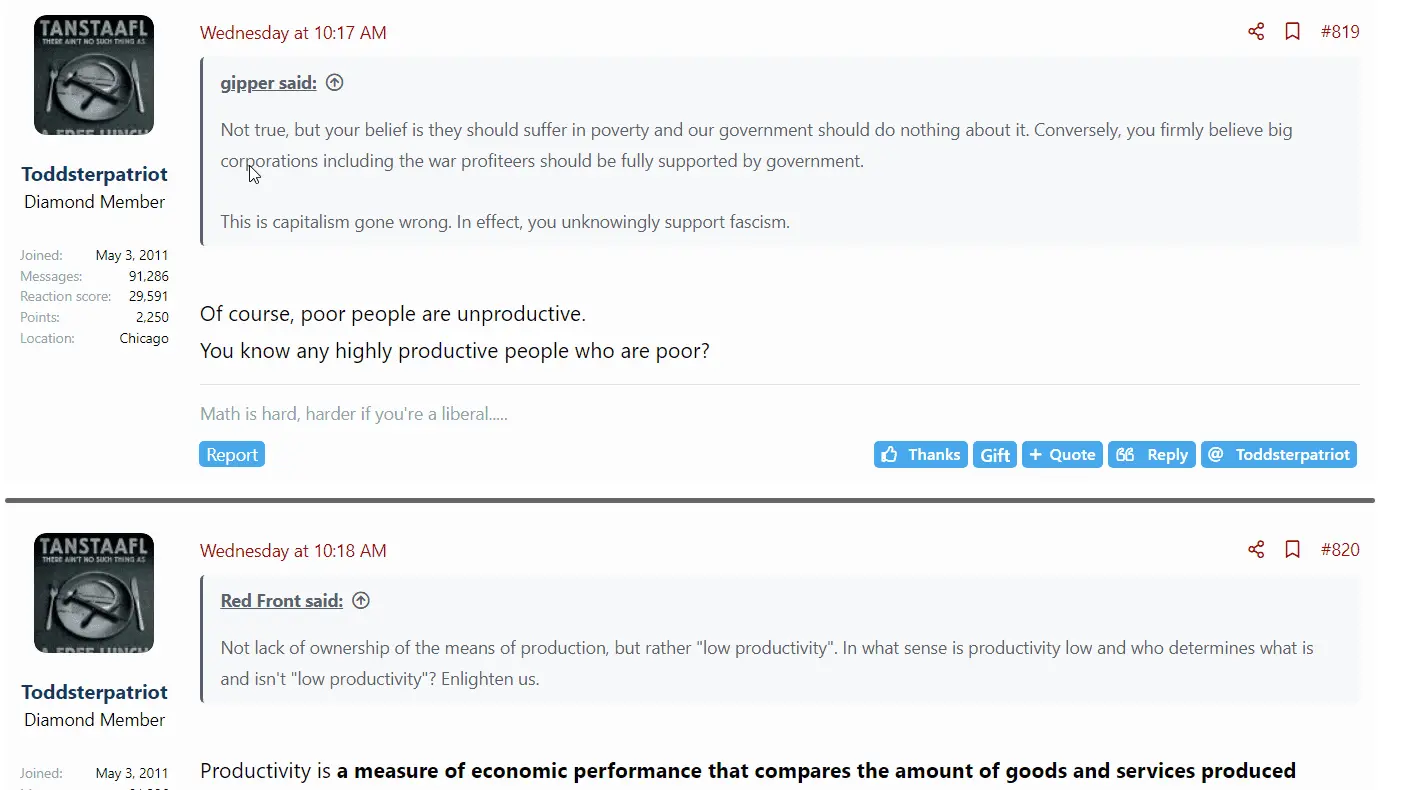
Task: Open post #819 permalink number
Action: [x=1340, y=32]
